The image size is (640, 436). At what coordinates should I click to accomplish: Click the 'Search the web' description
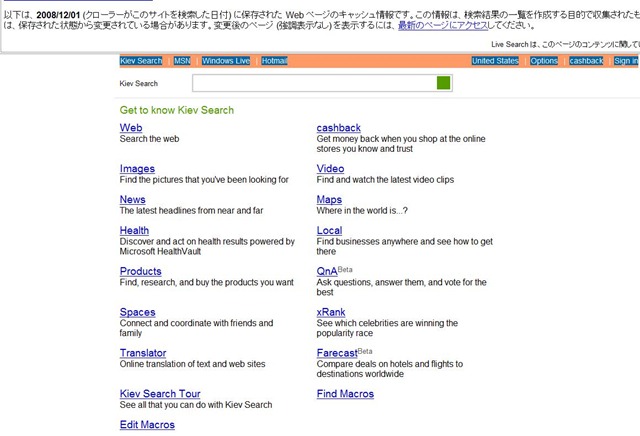coord(149,139)
